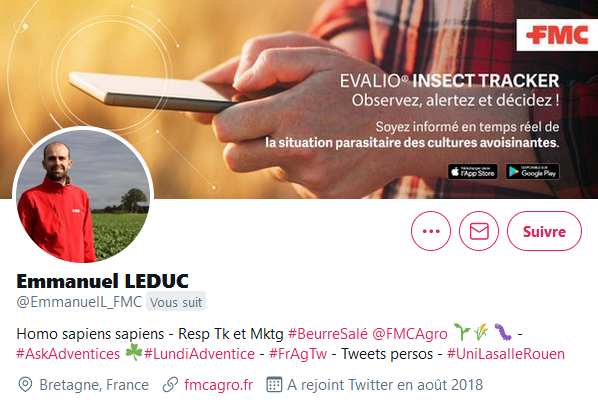Click the chain link icon before fmcagro.fr
The height and width of the screenshot is (402, 598).
(x=170, y=384)
